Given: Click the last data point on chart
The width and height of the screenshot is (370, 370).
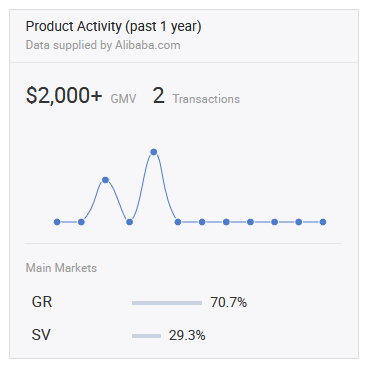Looking at the screenshot, I should pos(323,222).
